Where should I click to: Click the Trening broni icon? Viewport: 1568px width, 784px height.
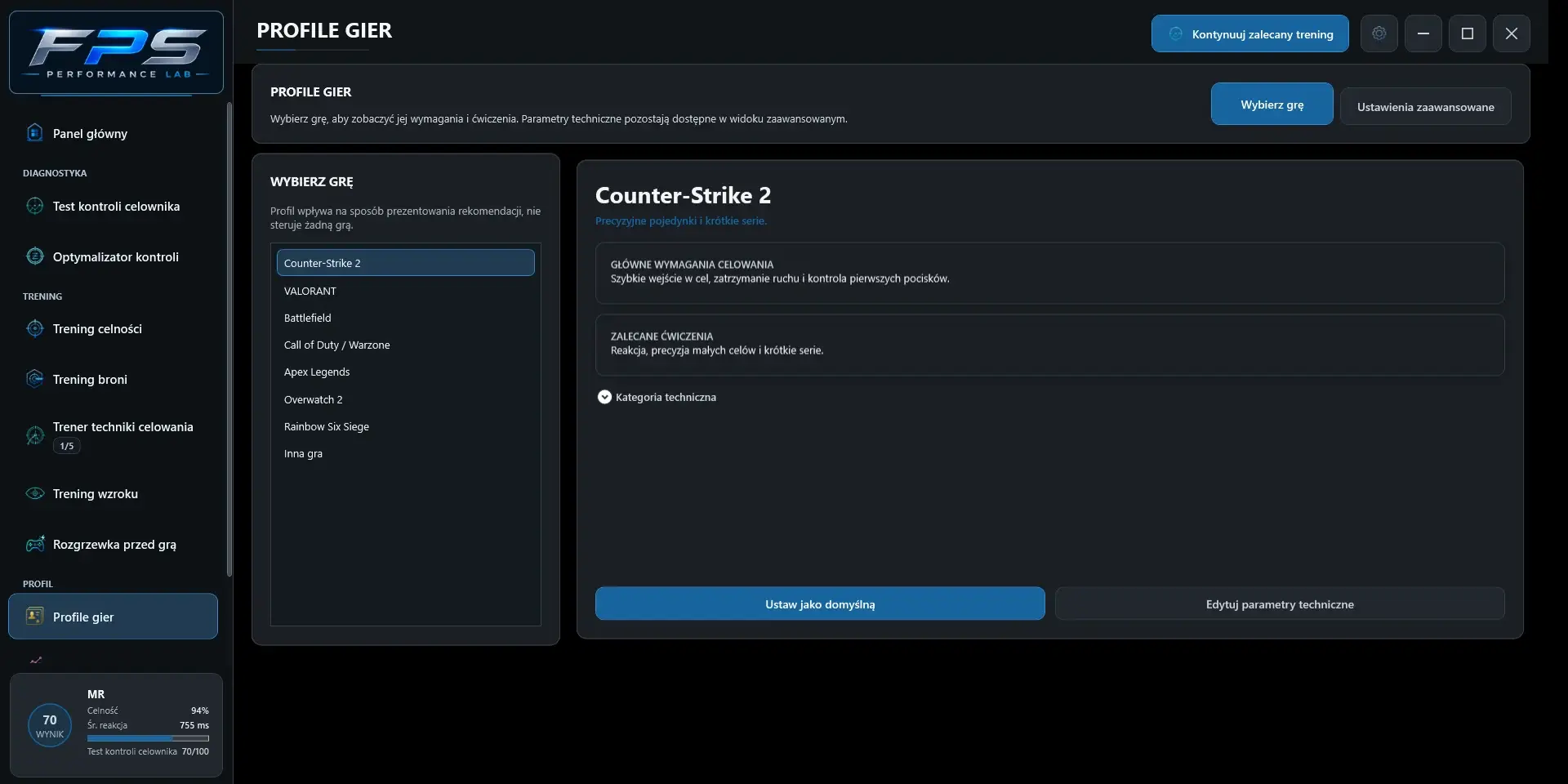[x=34, y=379]
